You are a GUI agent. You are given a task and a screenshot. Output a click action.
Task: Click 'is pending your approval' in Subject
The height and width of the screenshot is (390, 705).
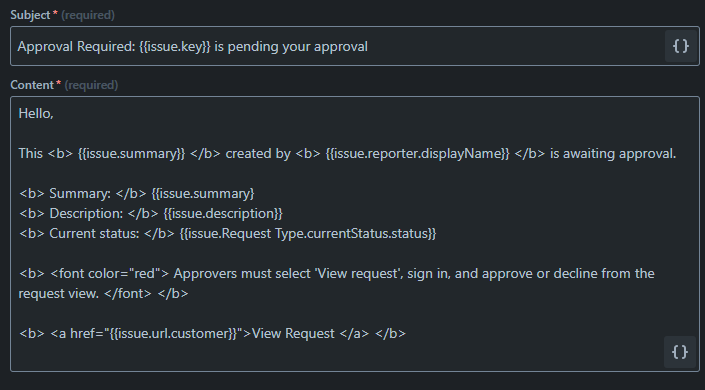tap(291, 46)
